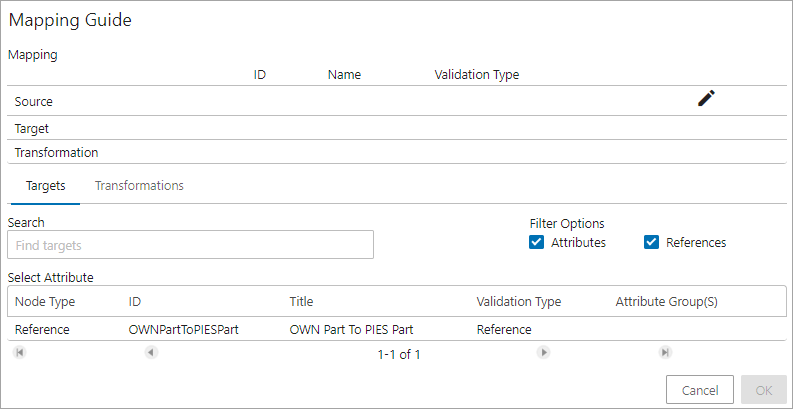The height and width of the screenshot is (409, 793).
Task: Go to next page of results
Action: tap(543, 352)
